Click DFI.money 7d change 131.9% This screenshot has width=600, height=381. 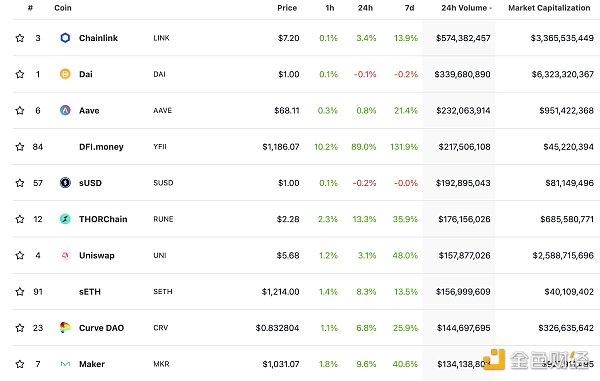pos(404,147)
